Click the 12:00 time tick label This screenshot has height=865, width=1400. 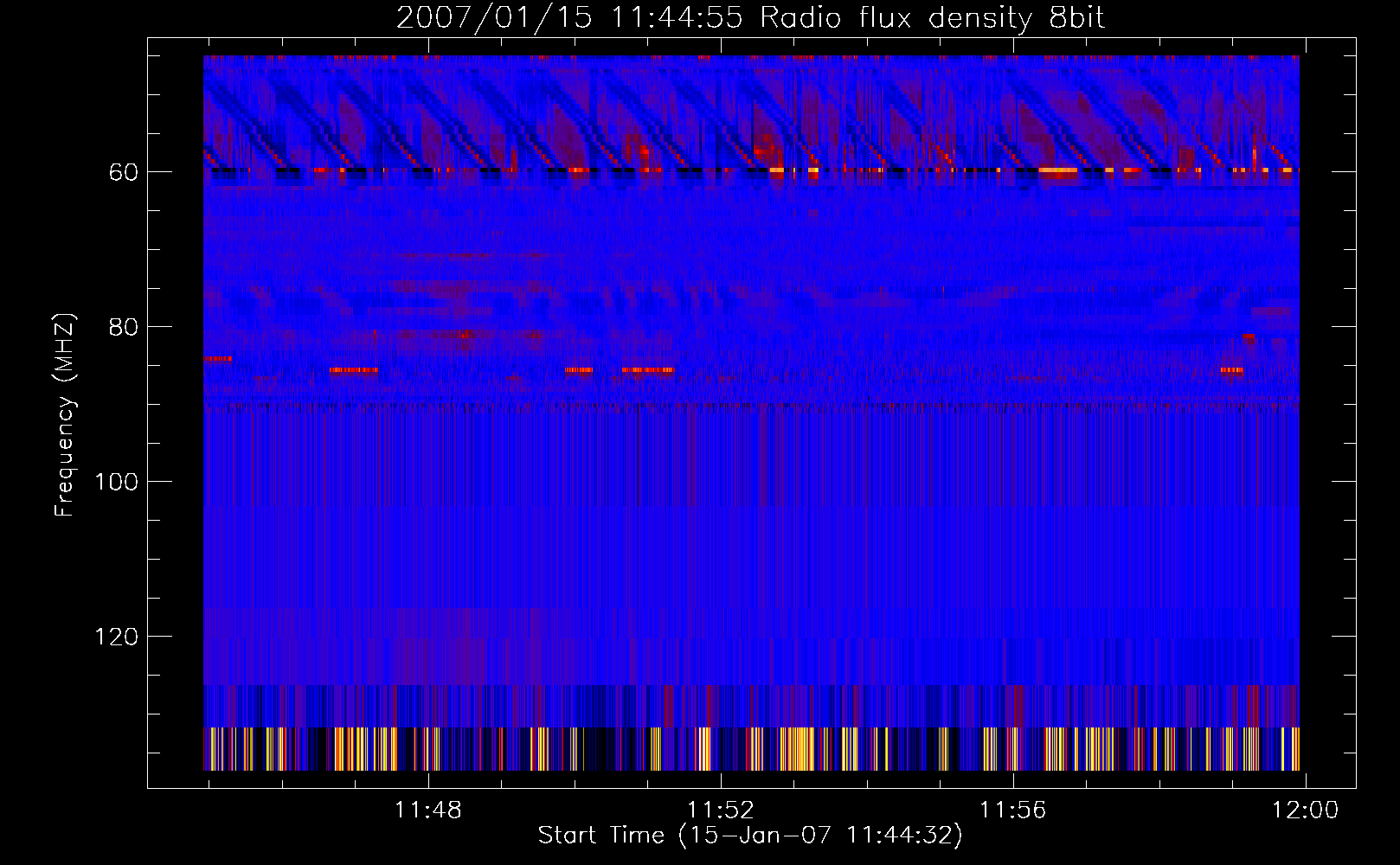tap(1305, 810)
